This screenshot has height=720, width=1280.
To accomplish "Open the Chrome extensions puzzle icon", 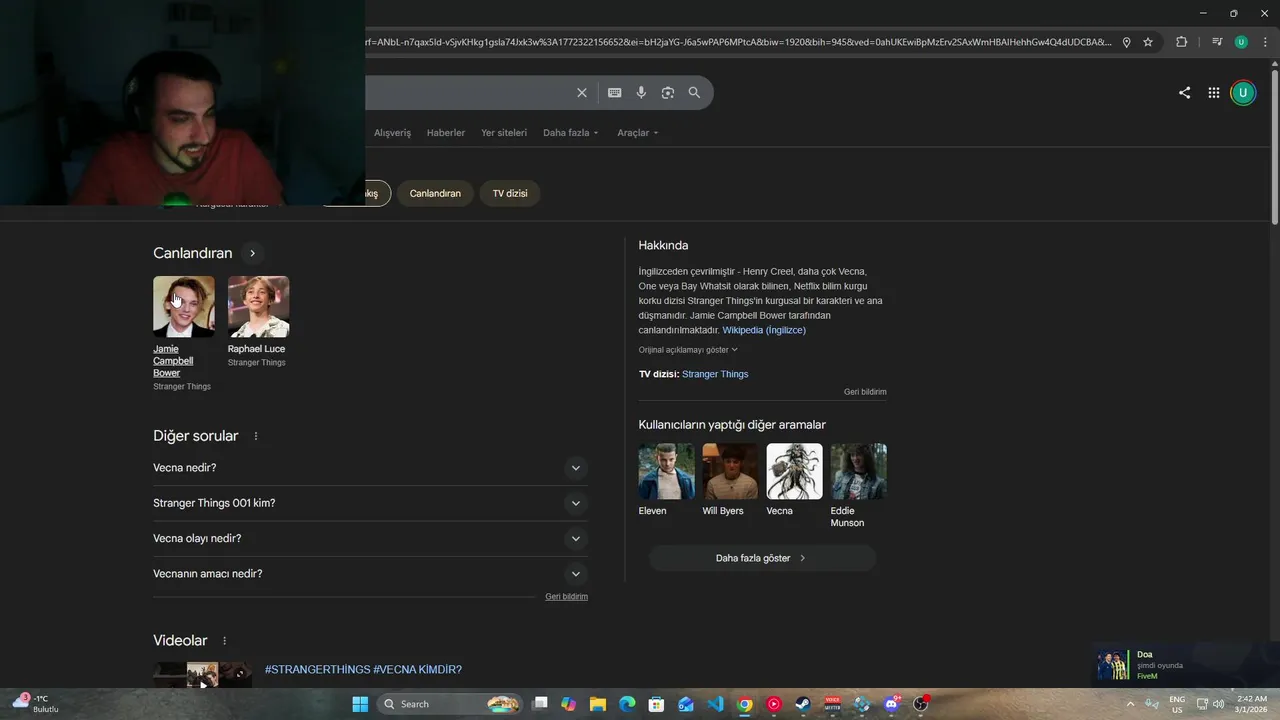I will pos(1181,42).
